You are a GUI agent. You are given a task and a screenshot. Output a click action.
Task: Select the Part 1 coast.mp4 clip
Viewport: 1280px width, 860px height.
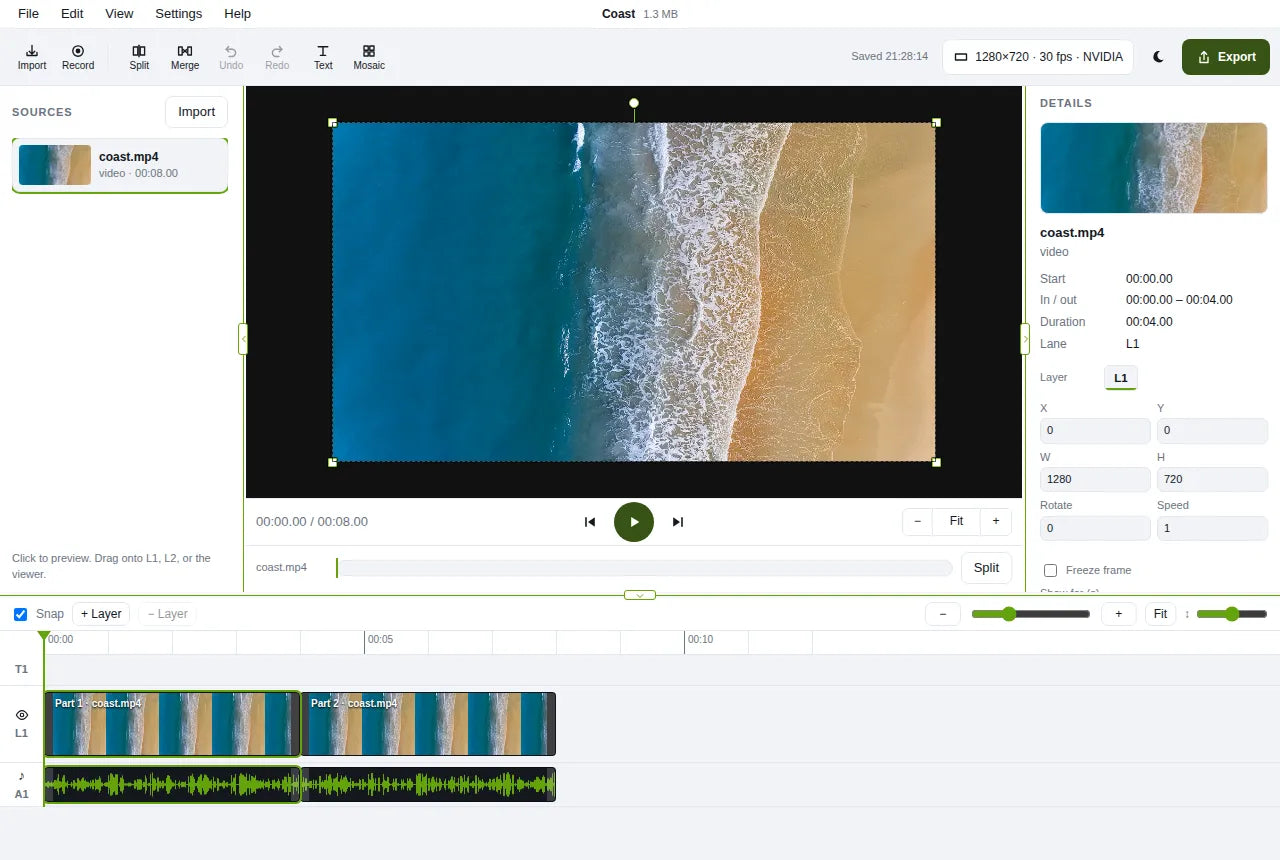pos(172,724)
